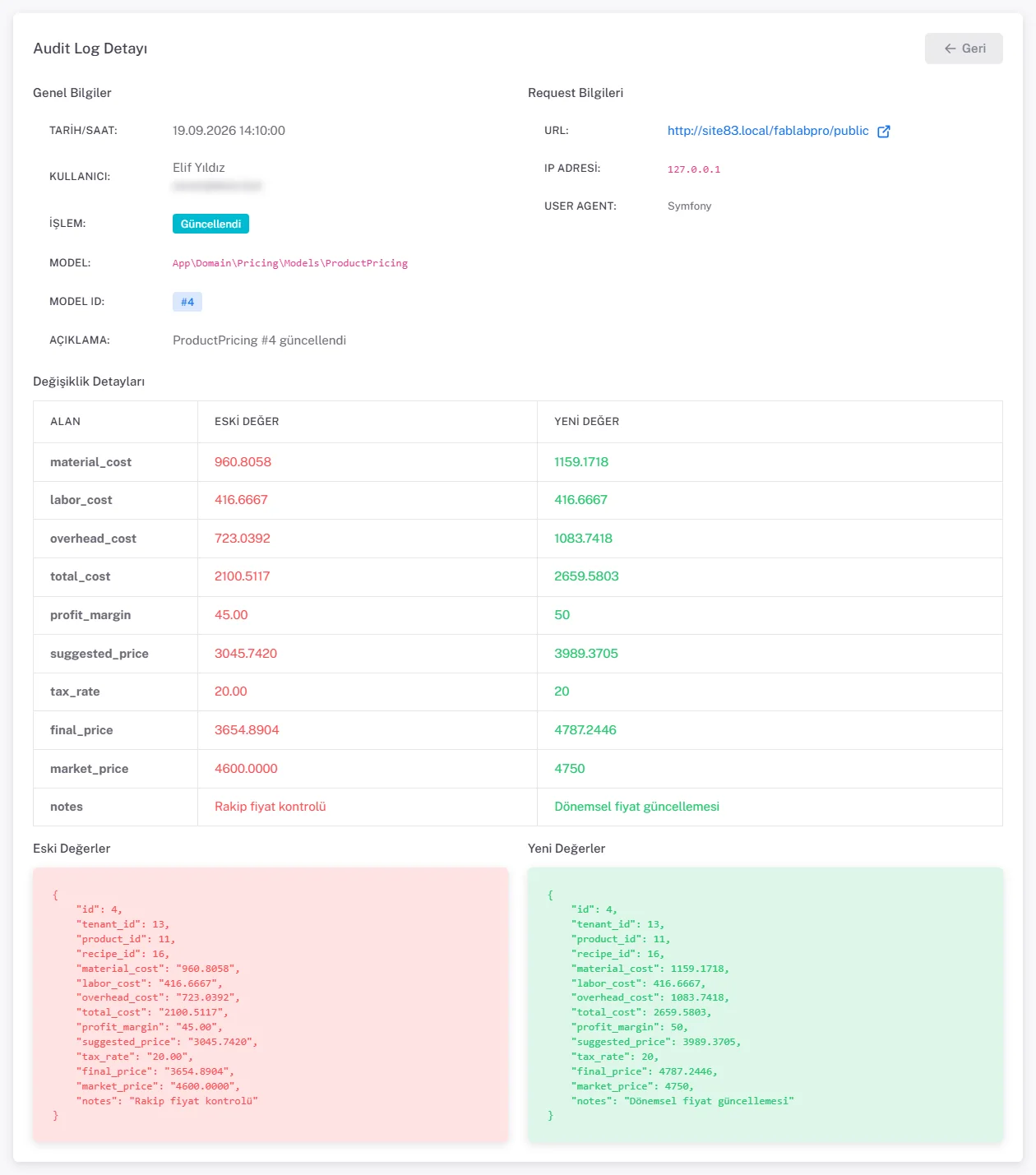1036x1175 pixels.
Task: Click the Güncellendi status badge
Action: (210, 224)
